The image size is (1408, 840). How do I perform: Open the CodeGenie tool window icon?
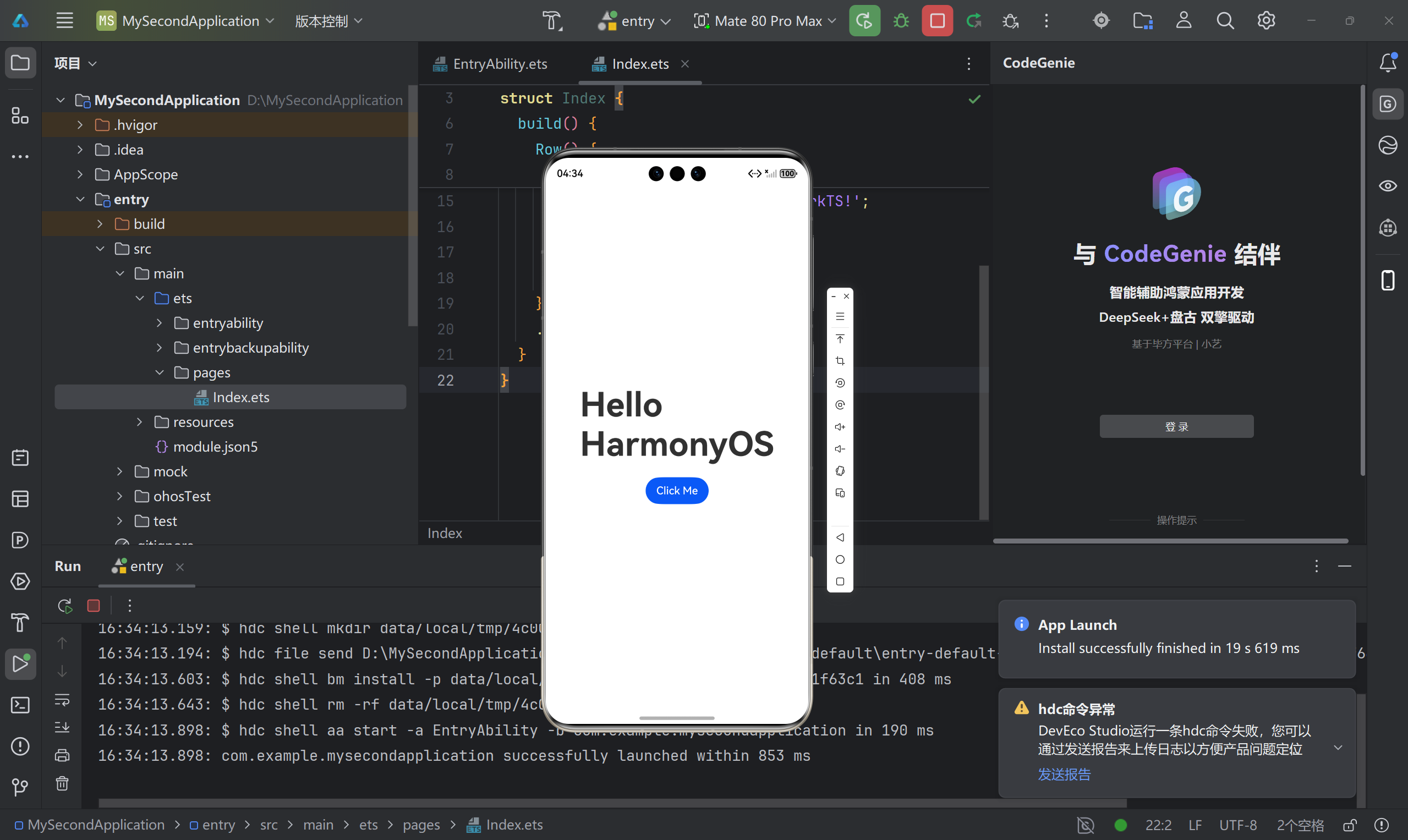pos(1388,104)
